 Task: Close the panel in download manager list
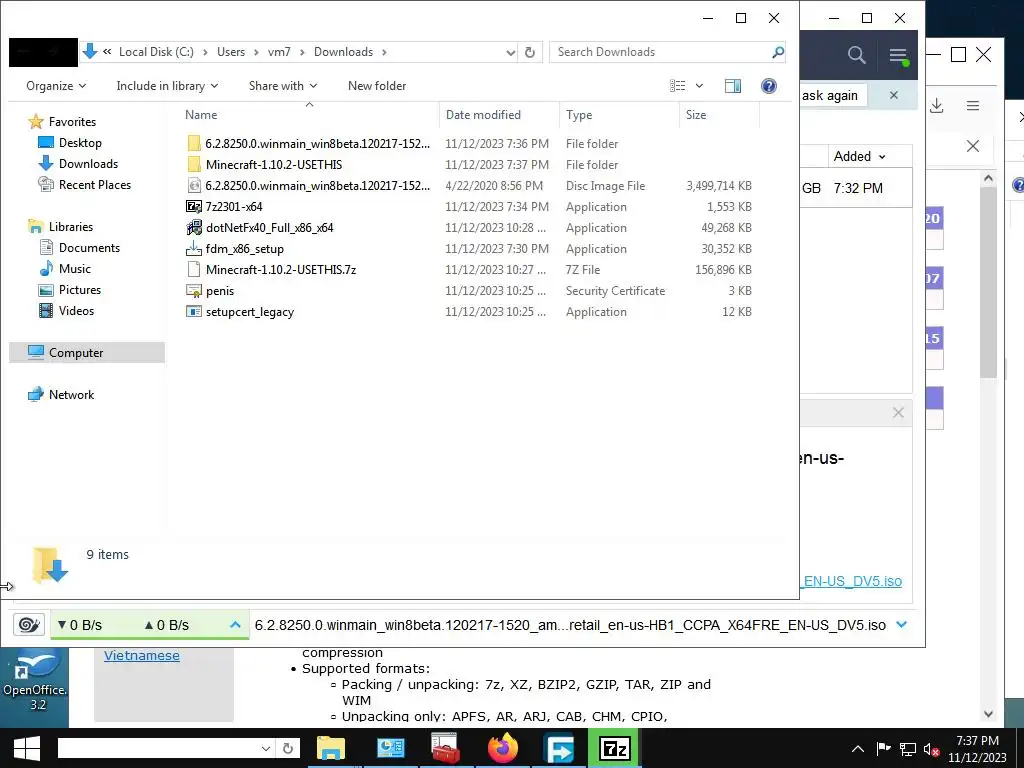tap(899, 413)
